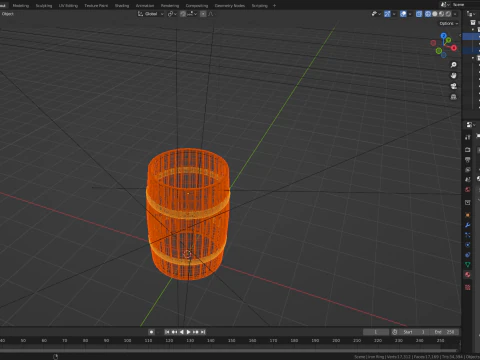Screen dimensions: 480x360
Task: Open the View Layer properties tab icon
Action: pyautogui.click(x=468, y=170)
